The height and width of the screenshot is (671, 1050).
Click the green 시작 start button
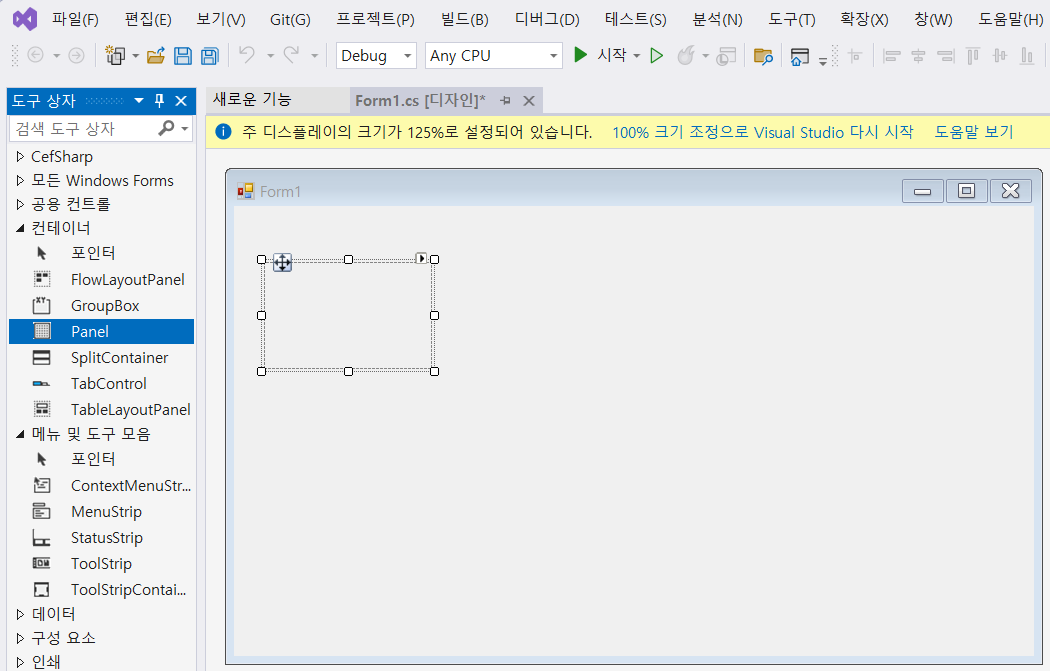click(x=601, y=55)
